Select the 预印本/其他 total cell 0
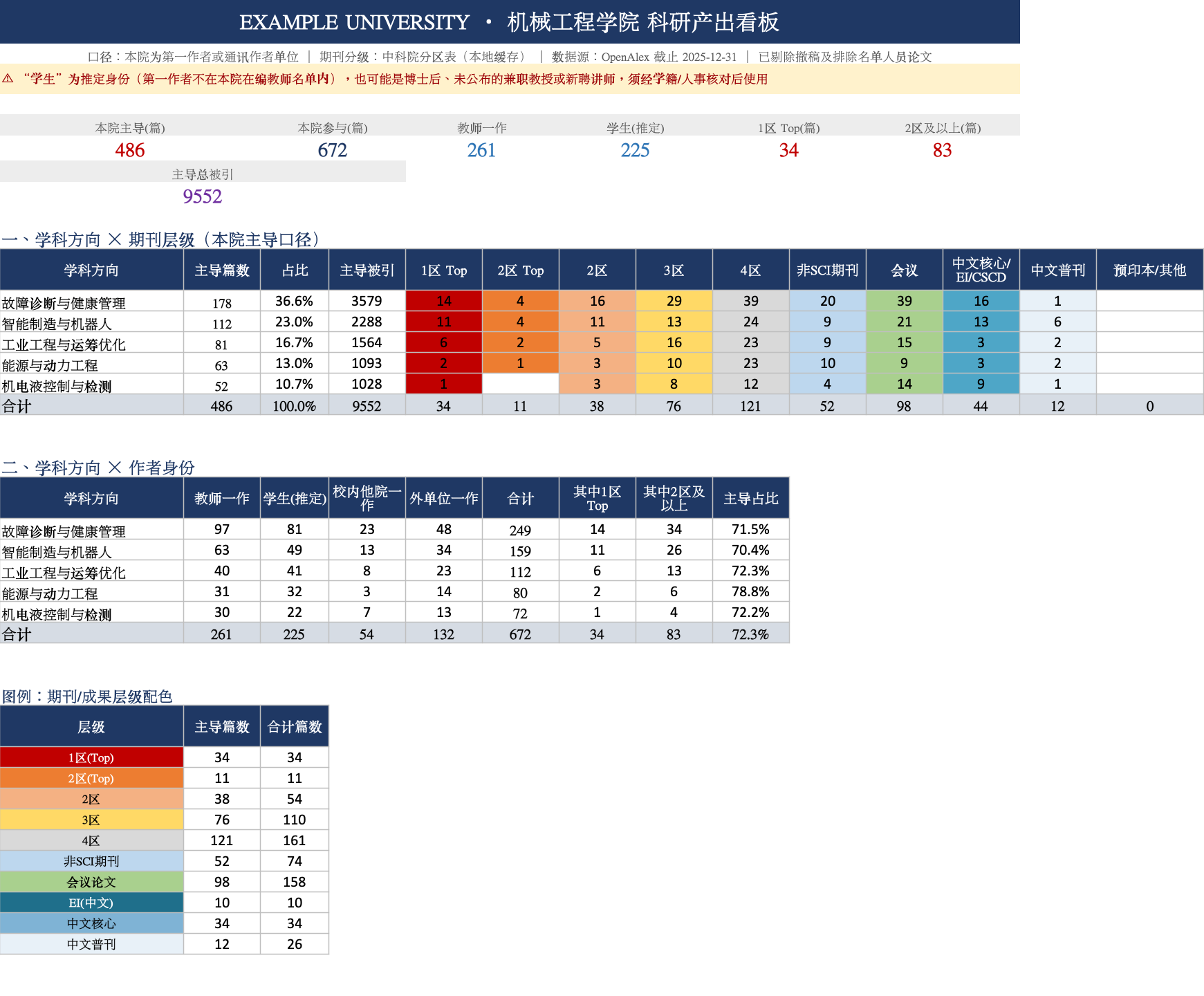The width and height of the screenshot is (1204, 996). 1150,406
